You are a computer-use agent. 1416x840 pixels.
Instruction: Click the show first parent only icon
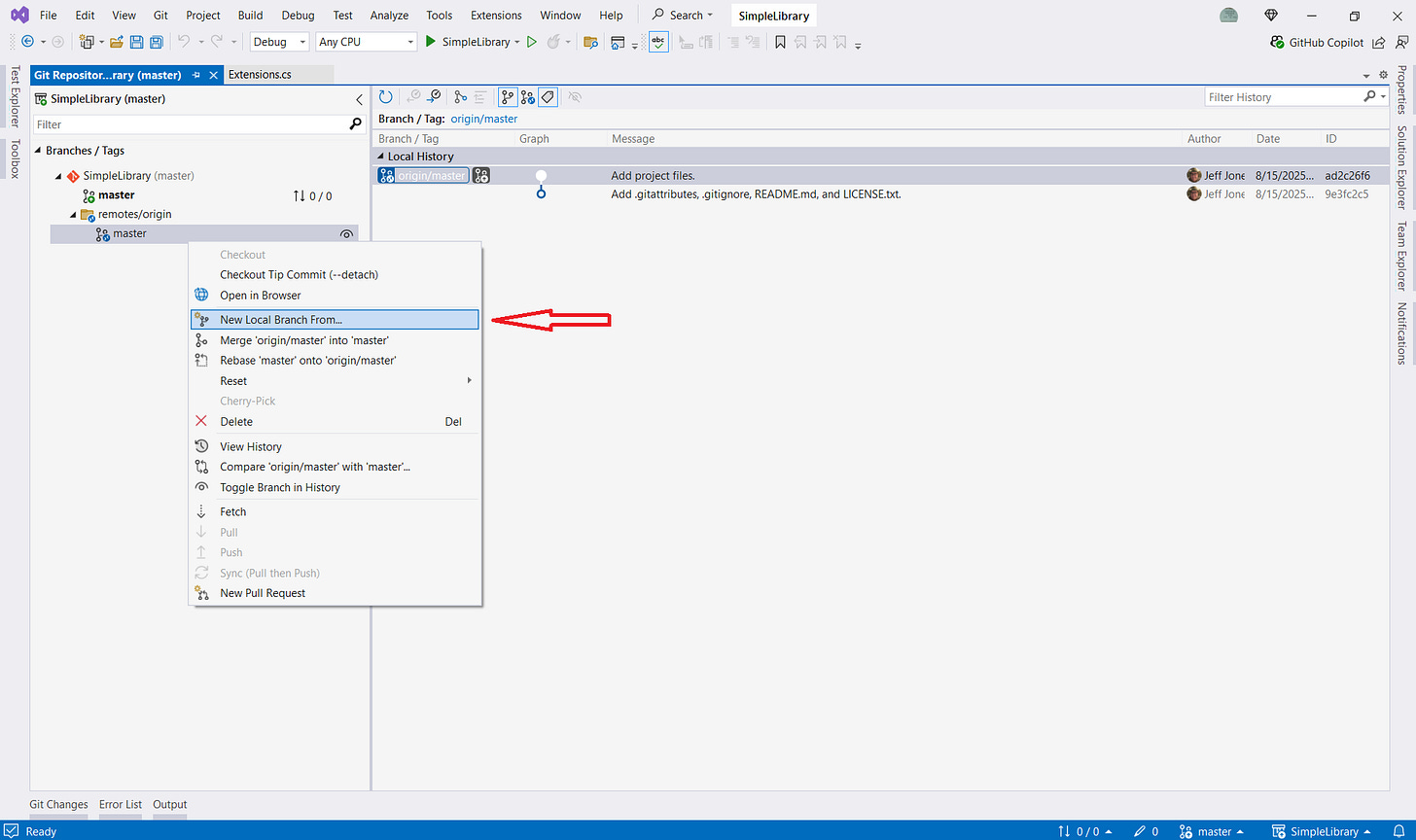point(460,97)
